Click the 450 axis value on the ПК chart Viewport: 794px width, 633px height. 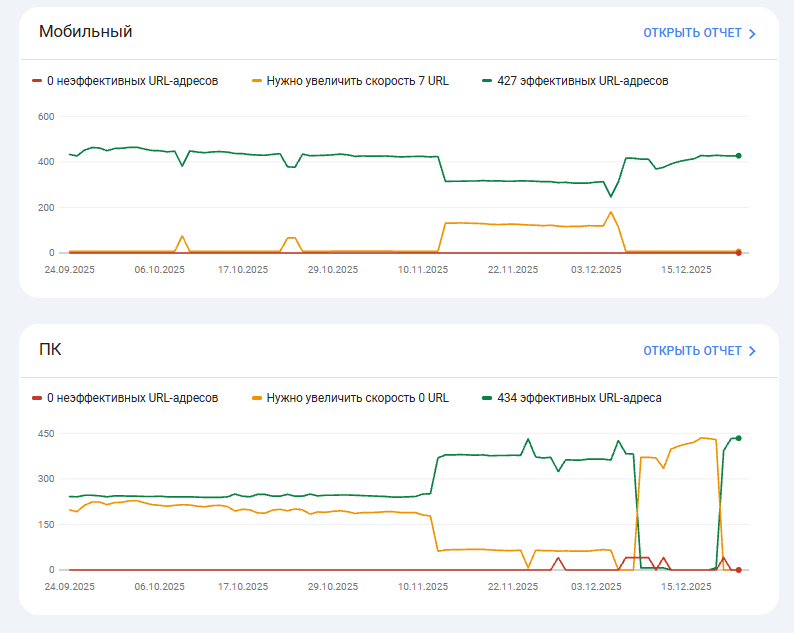pyautogui.click(x=46, y=434)
